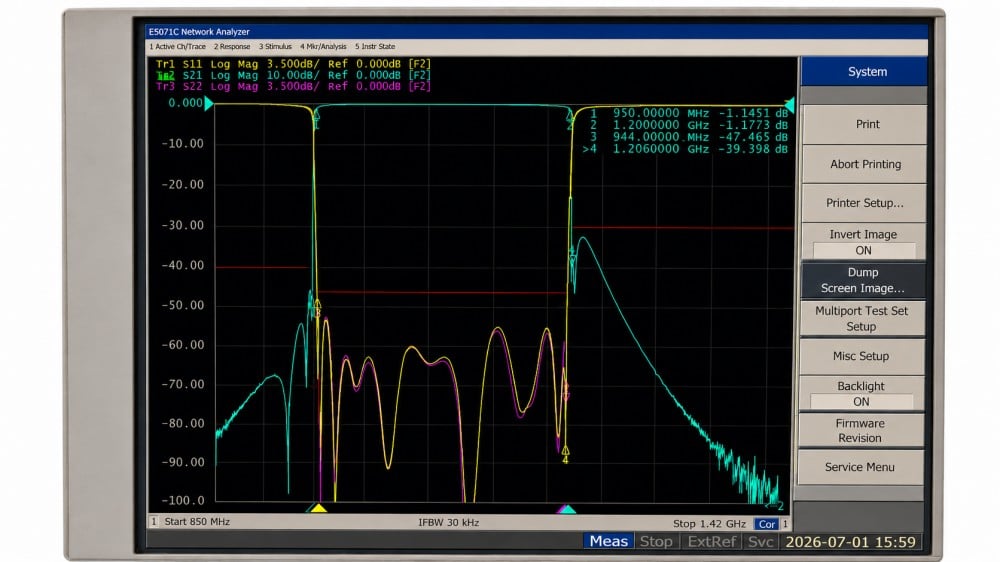1000x562 pixels.
Task: Select trace Tr3 S22 label
Action: [293, 86]
